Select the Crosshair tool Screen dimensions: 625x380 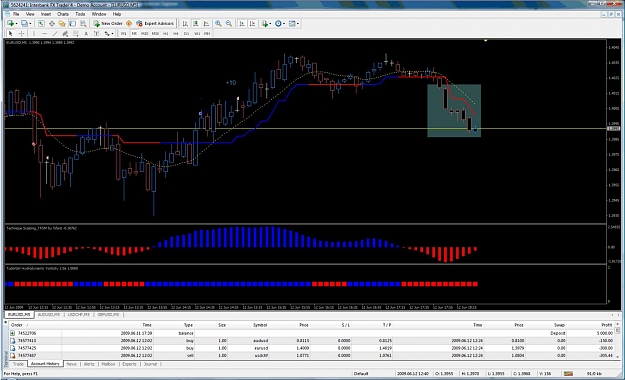(21, 33)
